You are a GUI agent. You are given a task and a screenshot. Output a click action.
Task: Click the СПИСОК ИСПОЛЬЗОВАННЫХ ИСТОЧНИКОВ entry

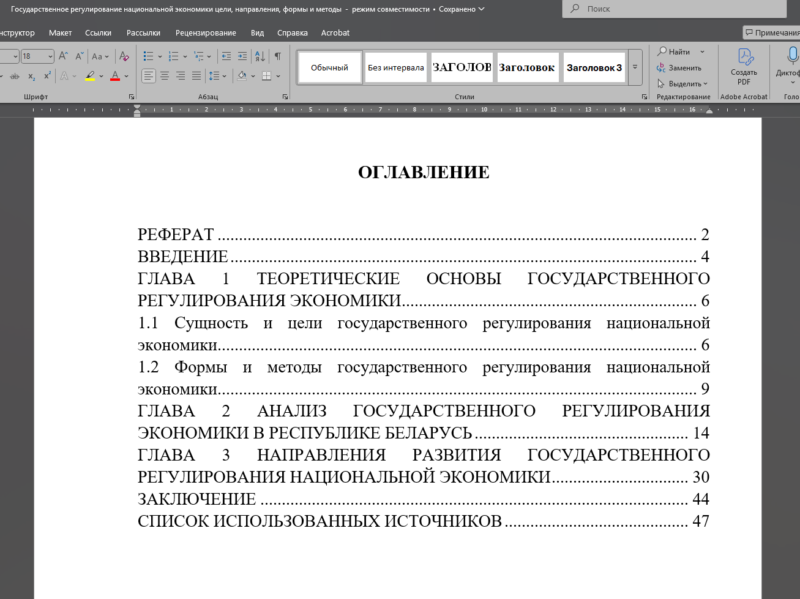[423, 521]
